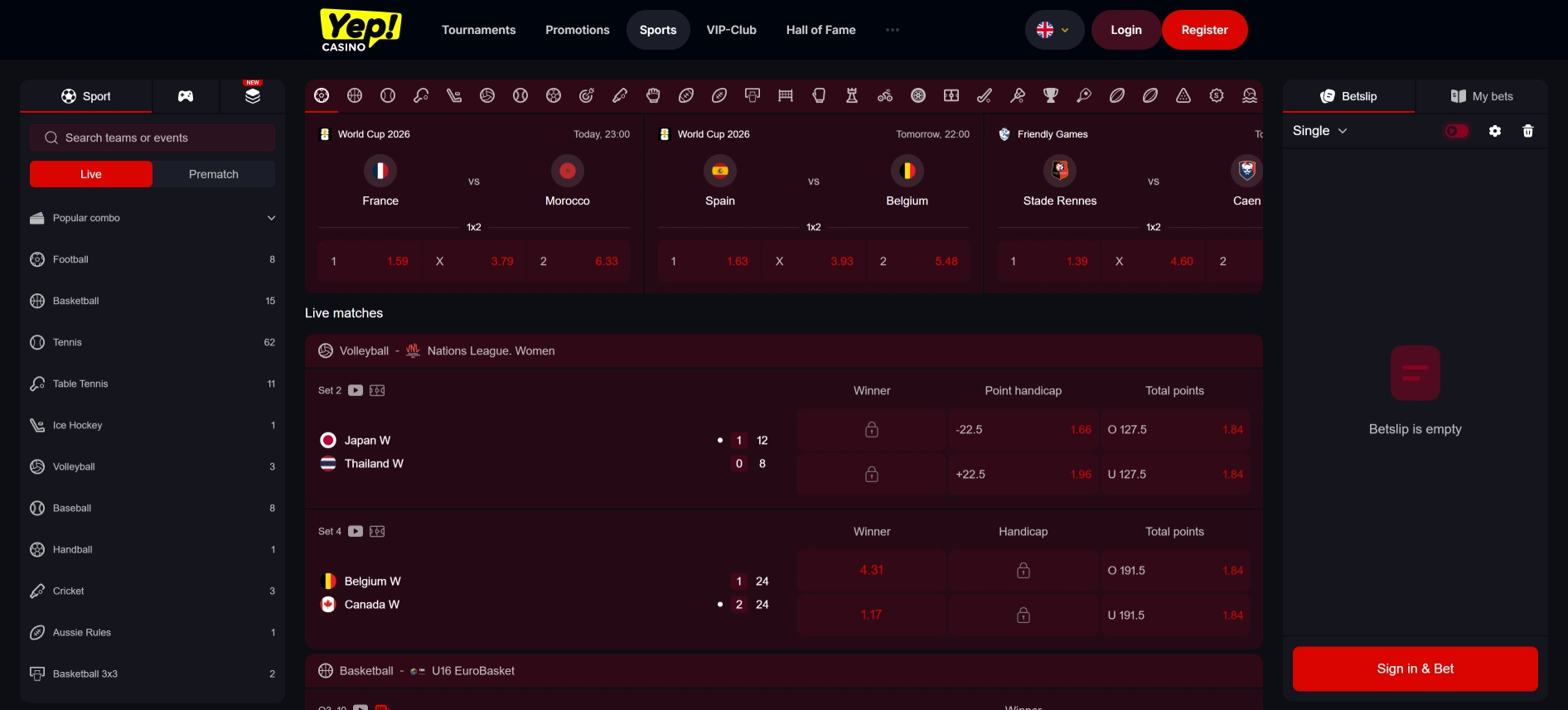Select basketball icon in top sports bar
The image size is (1568, 710).
pos(355,95)
